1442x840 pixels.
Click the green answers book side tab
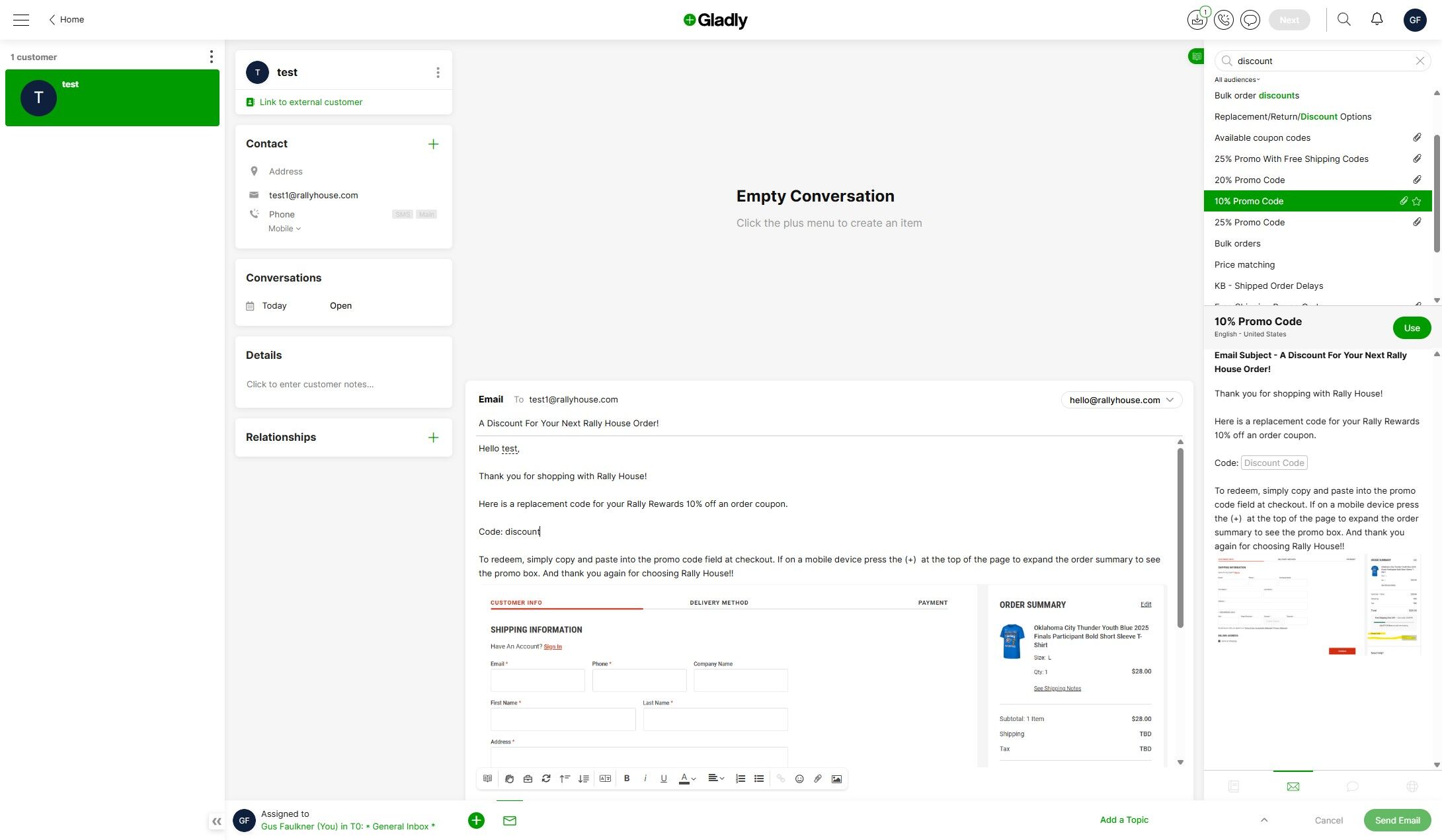pos(1196,57)
